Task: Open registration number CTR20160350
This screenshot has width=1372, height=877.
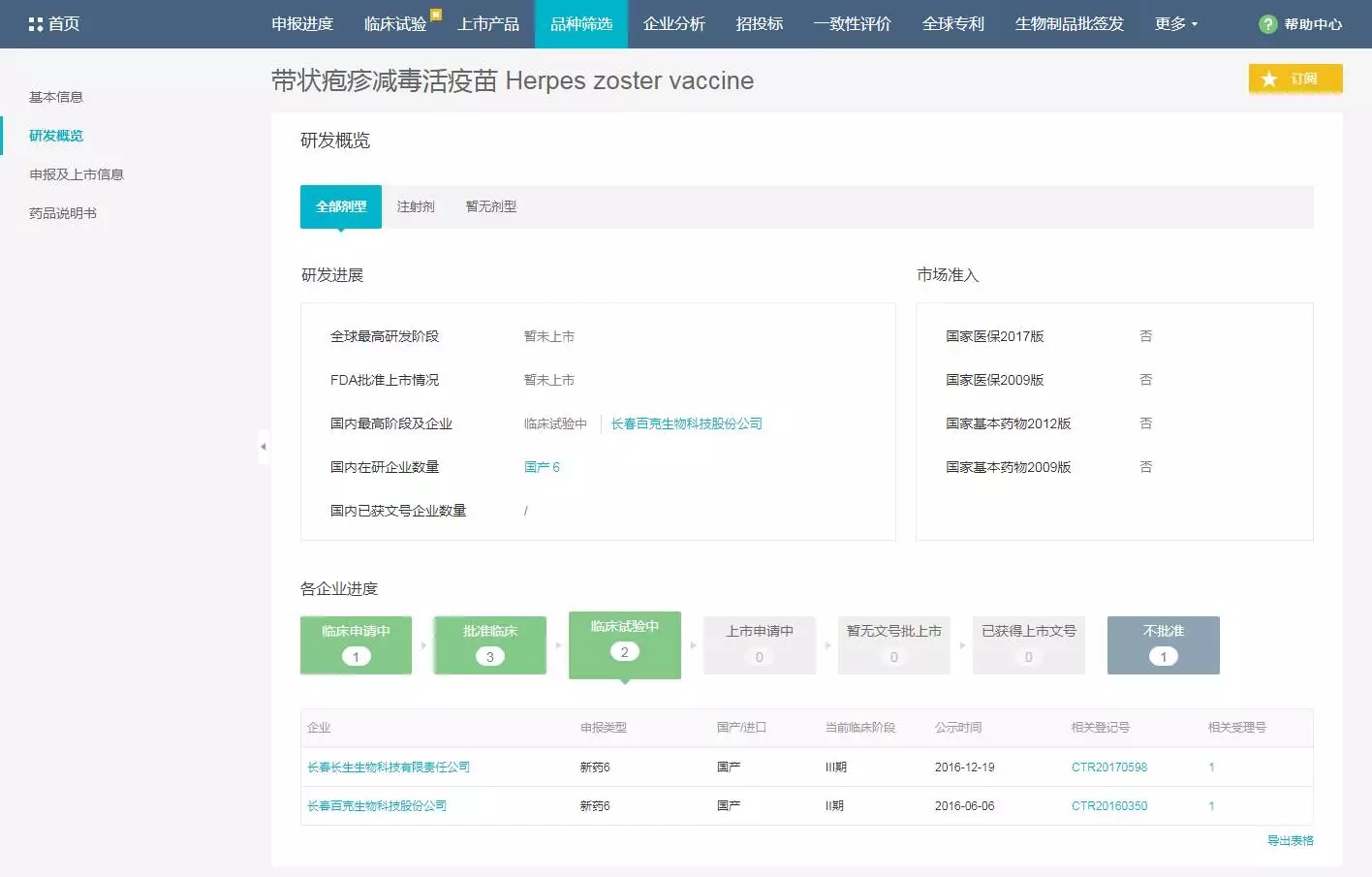Action: [x=1108, y=805]
